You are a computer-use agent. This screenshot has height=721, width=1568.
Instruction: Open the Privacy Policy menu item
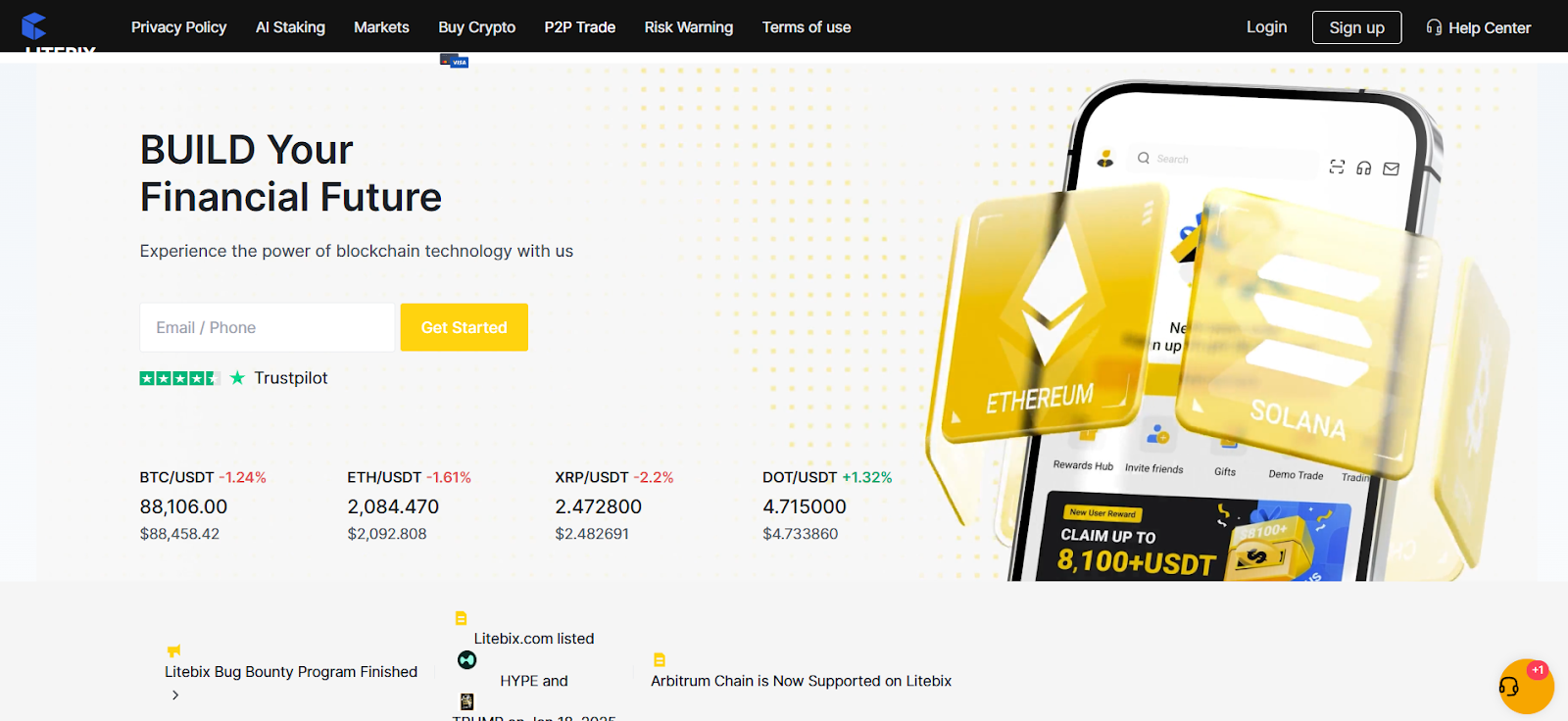coord(178,27)
